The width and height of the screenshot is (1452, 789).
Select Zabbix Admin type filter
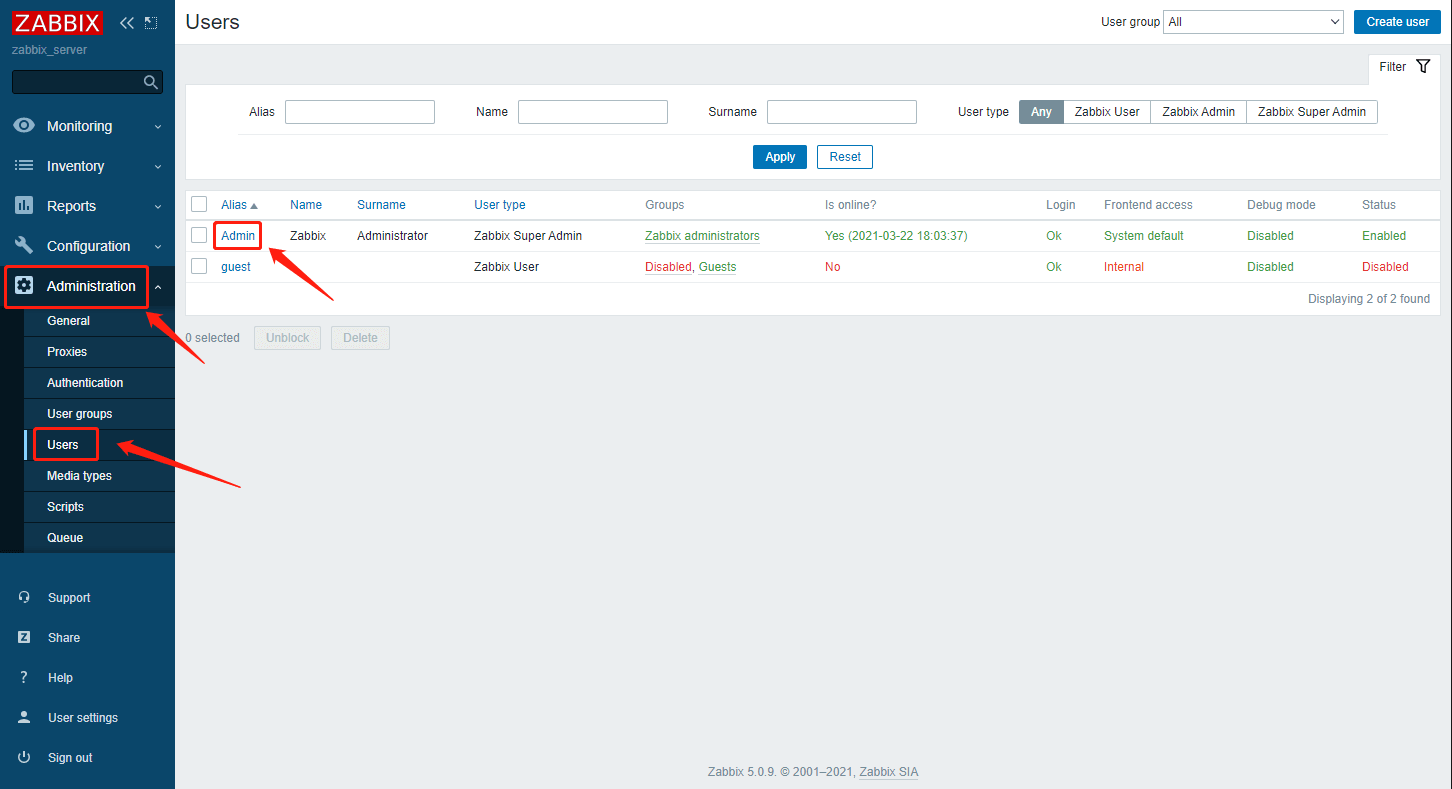pyautogui.click(x=1198, y=112)
